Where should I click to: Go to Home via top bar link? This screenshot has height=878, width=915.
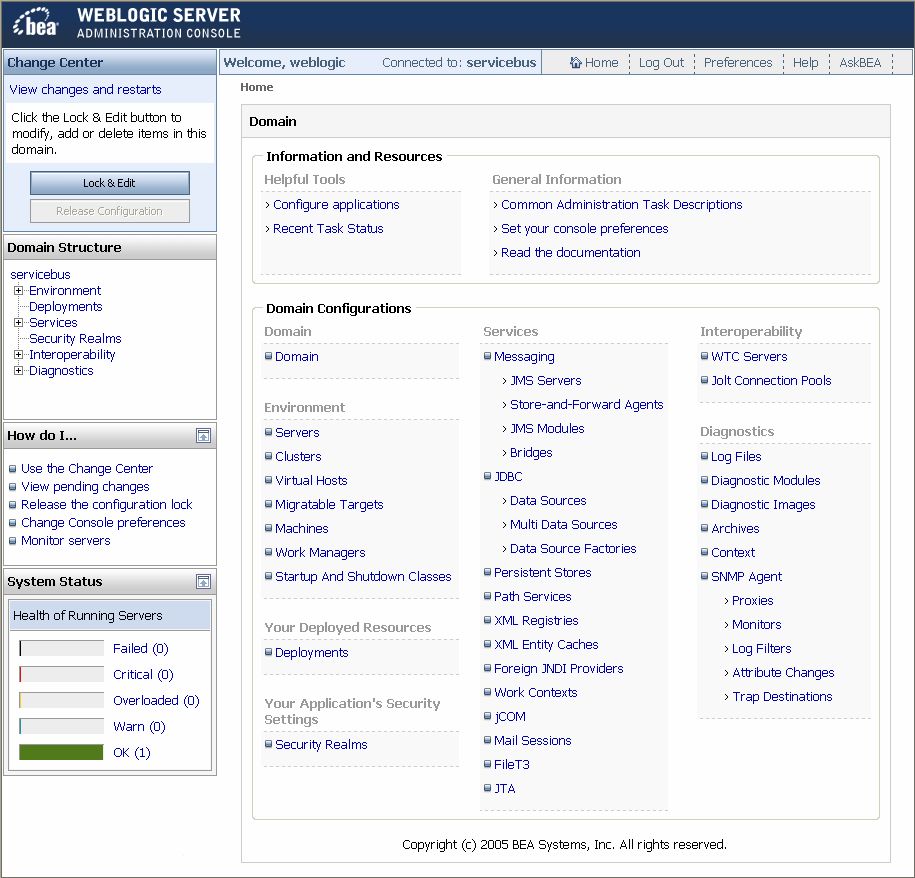pyautogui.click(x=601, y=62)
